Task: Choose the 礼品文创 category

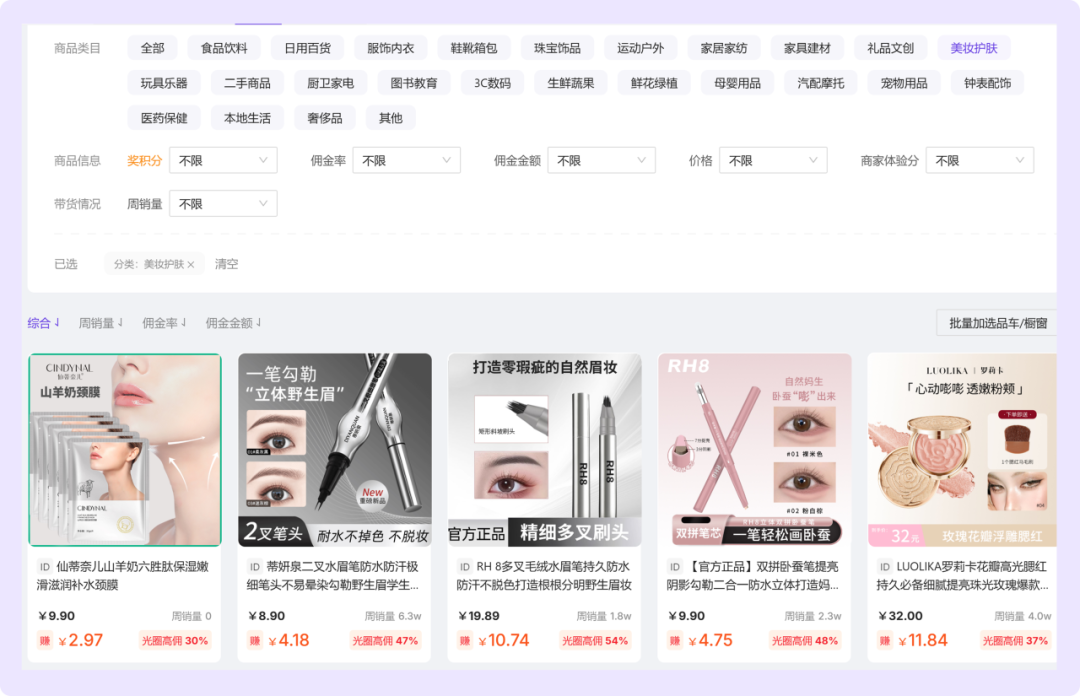Action: tap(891, 48)
